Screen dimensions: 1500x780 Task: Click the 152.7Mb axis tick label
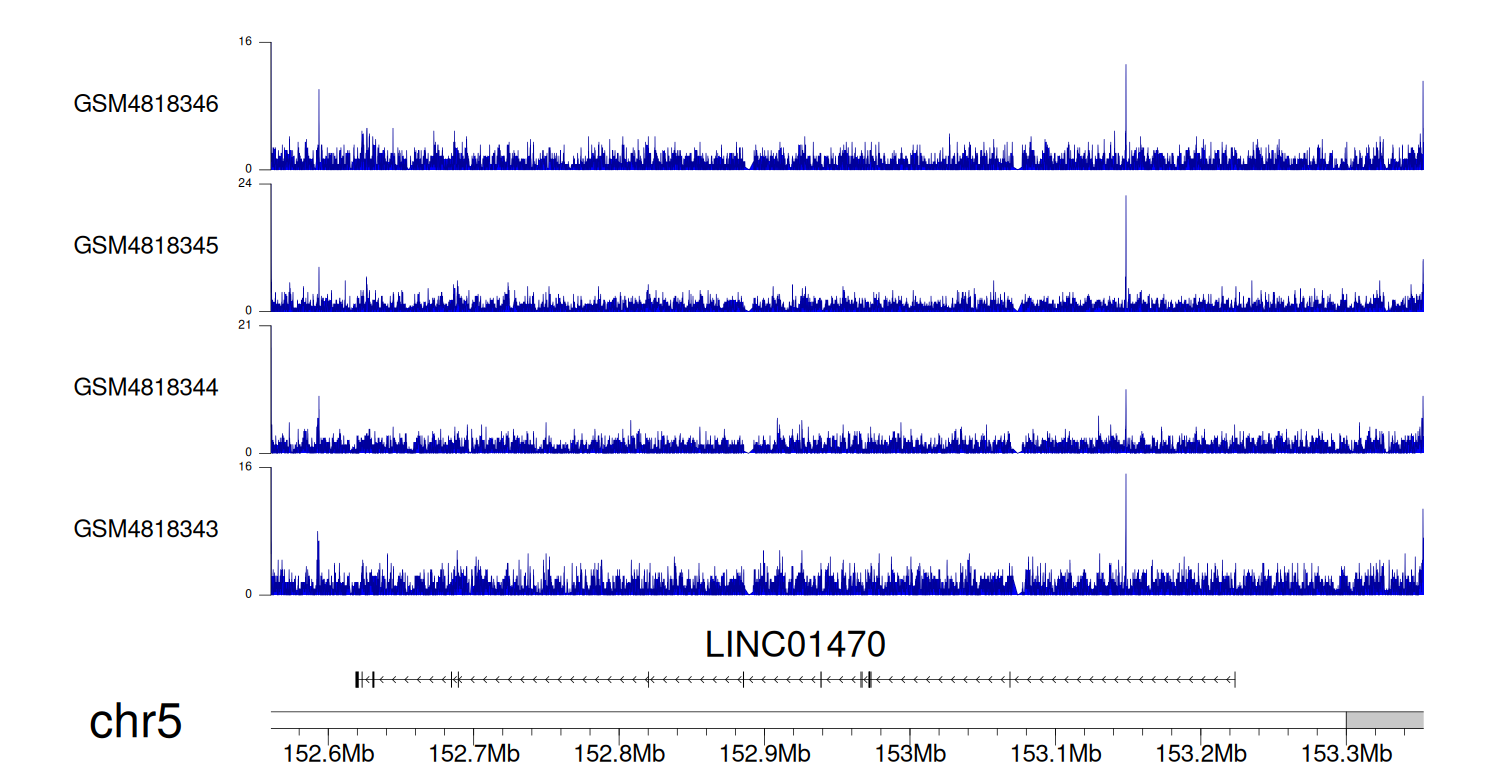[472, 753]
